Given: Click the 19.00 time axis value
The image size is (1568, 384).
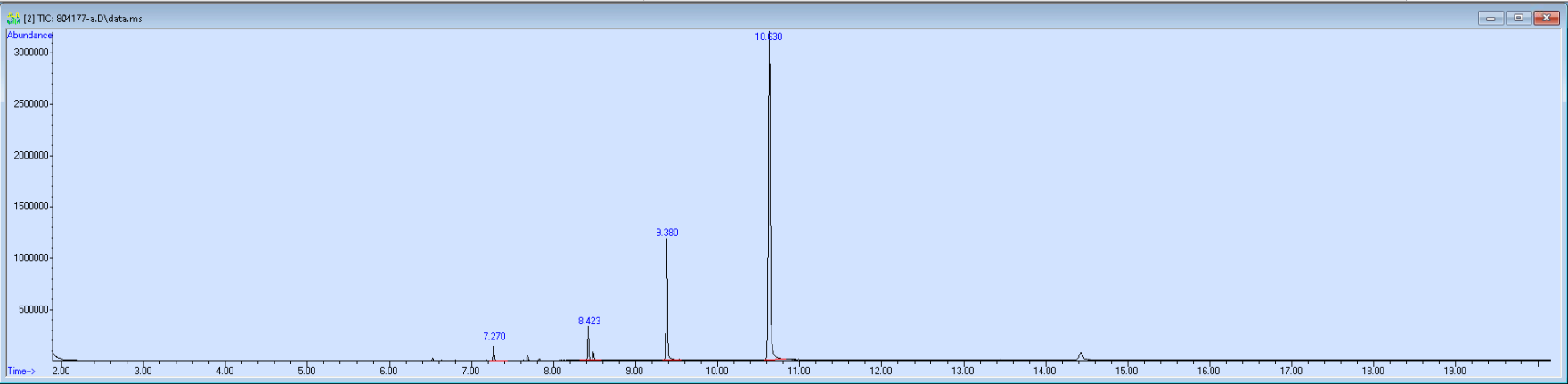Looking at the screenshot, I should pos(1455,372).
